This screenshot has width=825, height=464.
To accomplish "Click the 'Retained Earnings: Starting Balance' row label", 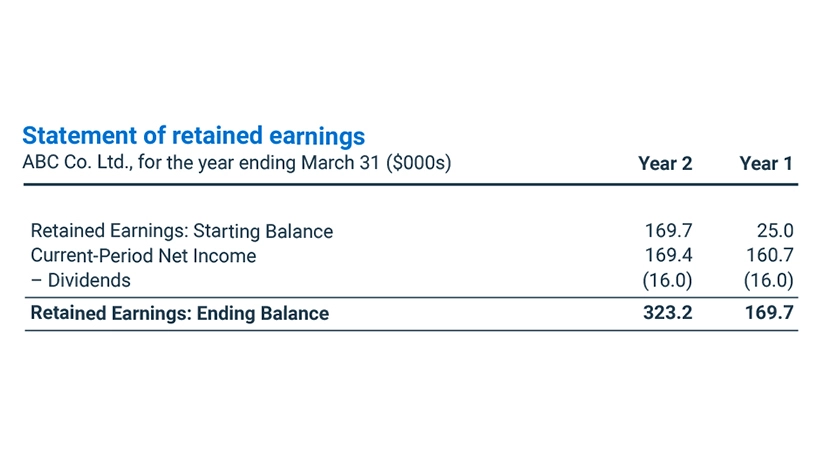I will pyautogui.click(x=182, y=231).
